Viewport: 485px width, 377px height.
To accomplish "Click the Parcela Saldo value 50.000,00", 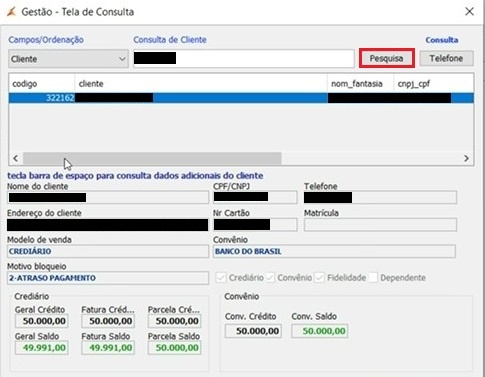I will point(175,348).
